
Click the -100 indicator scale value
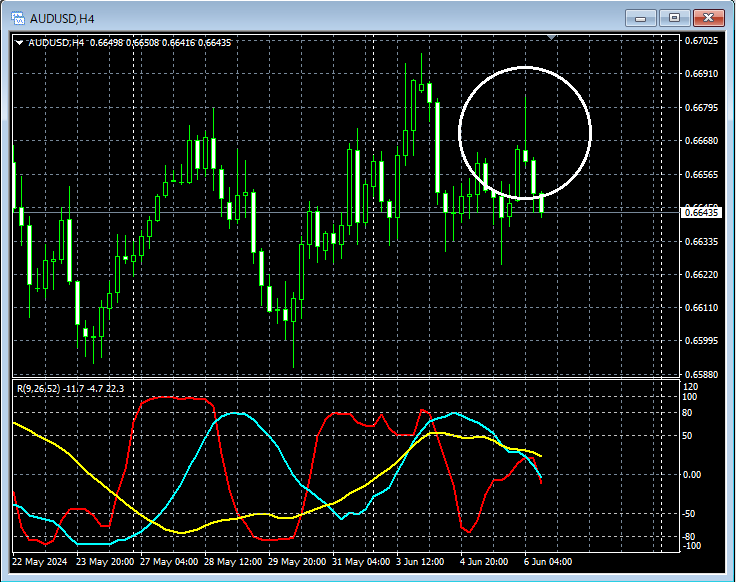click(690, 546)
